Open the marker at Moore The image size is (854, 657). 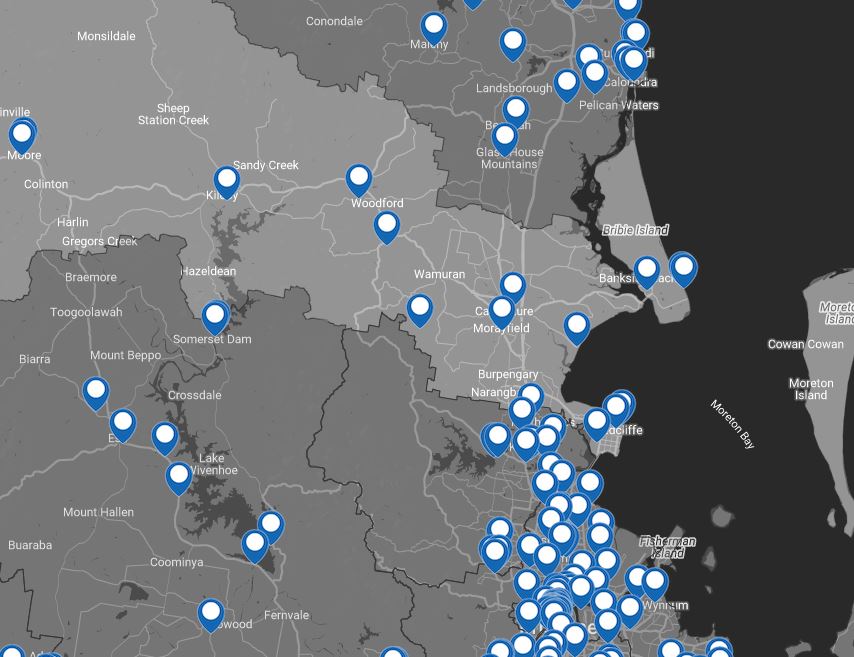tap(22, 137)
